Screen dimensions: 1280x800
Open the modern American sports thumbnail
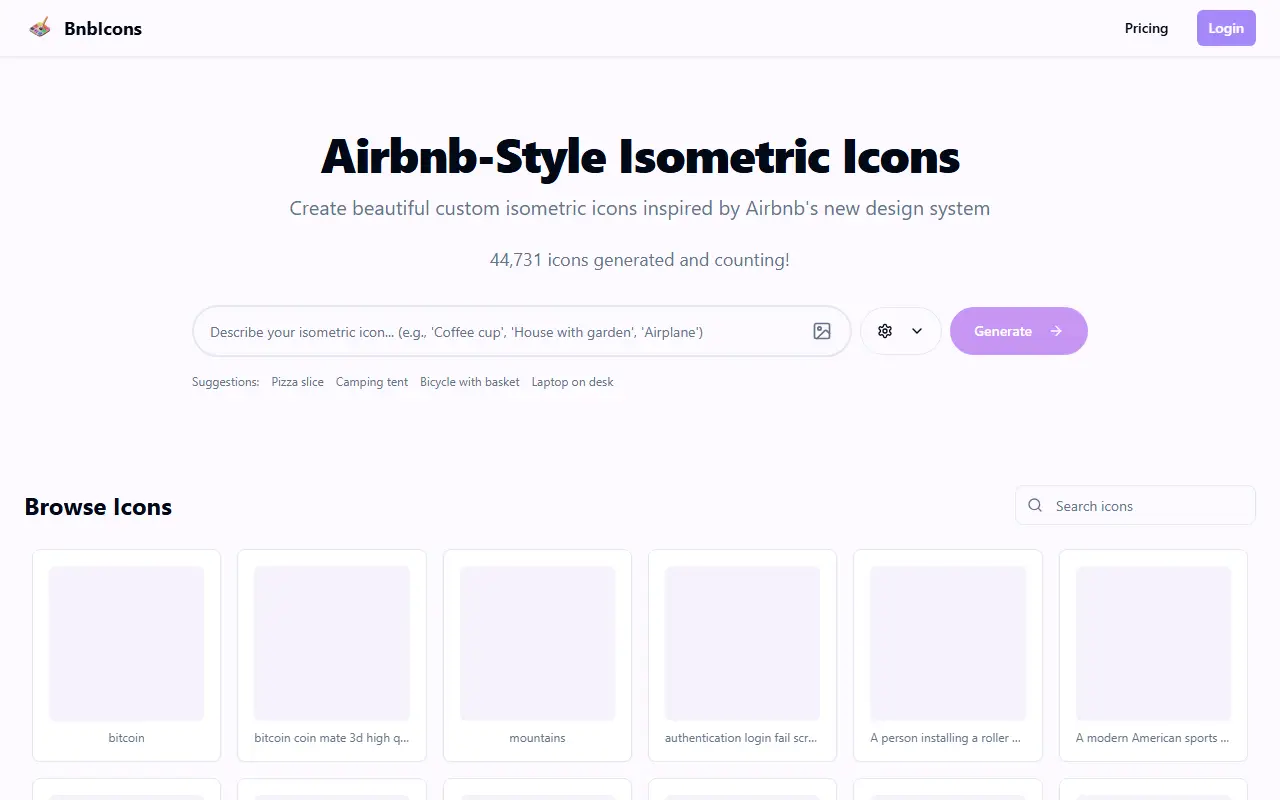click(1153, 644)
